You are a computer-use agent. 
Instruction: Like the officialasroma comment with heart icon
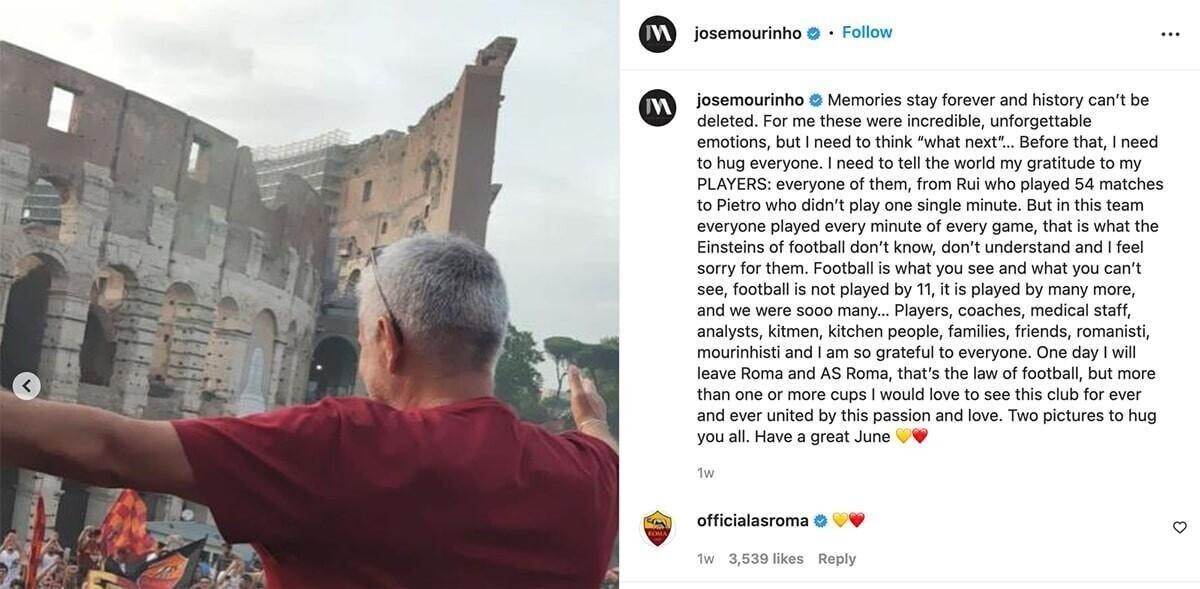(x=1179, y=527)
